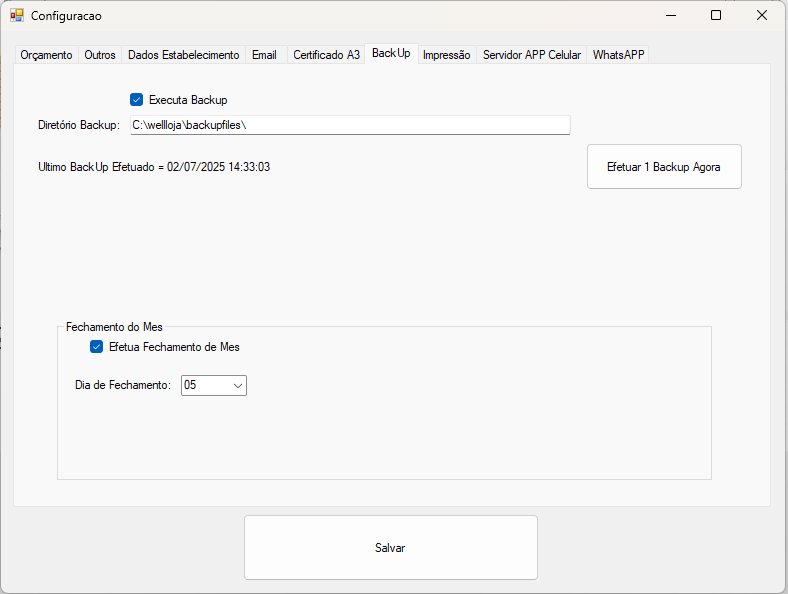Click Efetuar 1 Backup Agora button
Image resolution: width=788 pixels, height=594 pixels.
pyautogui.click(x=664, y=167)
